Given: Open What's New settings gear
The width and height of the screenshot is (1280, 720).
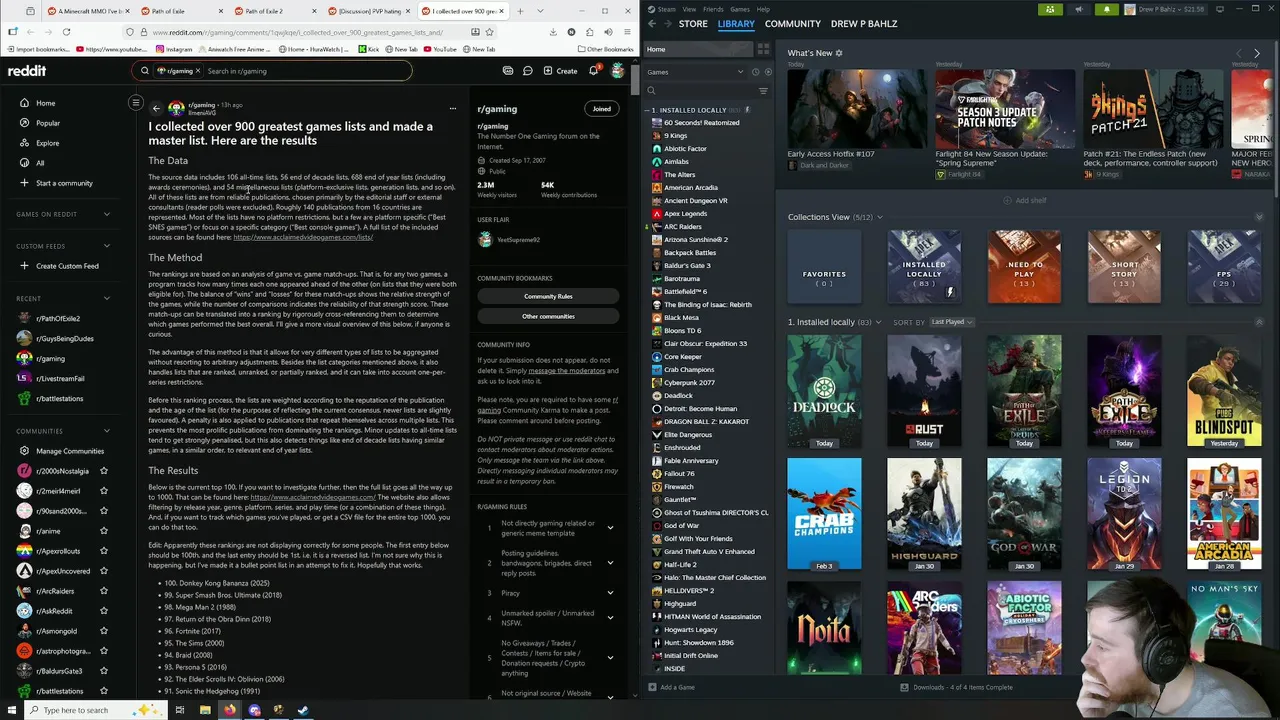Looking at the screenshot, I should pos(839,53).
